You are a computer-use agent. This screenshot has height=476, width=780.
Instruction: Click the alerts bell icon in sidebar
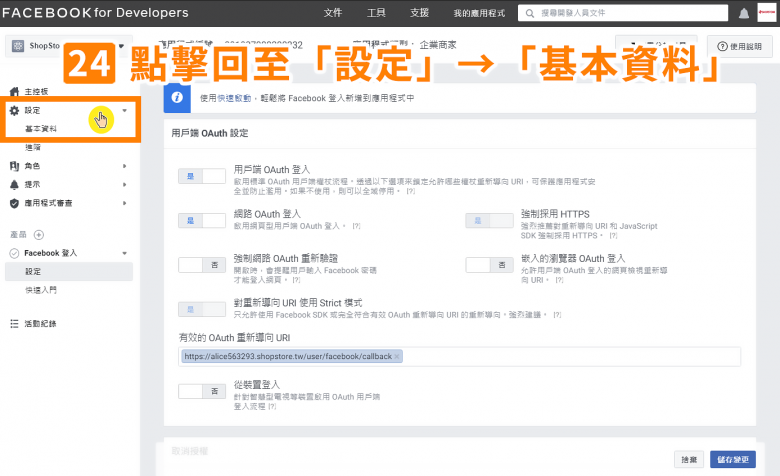[x=14, y=185]
